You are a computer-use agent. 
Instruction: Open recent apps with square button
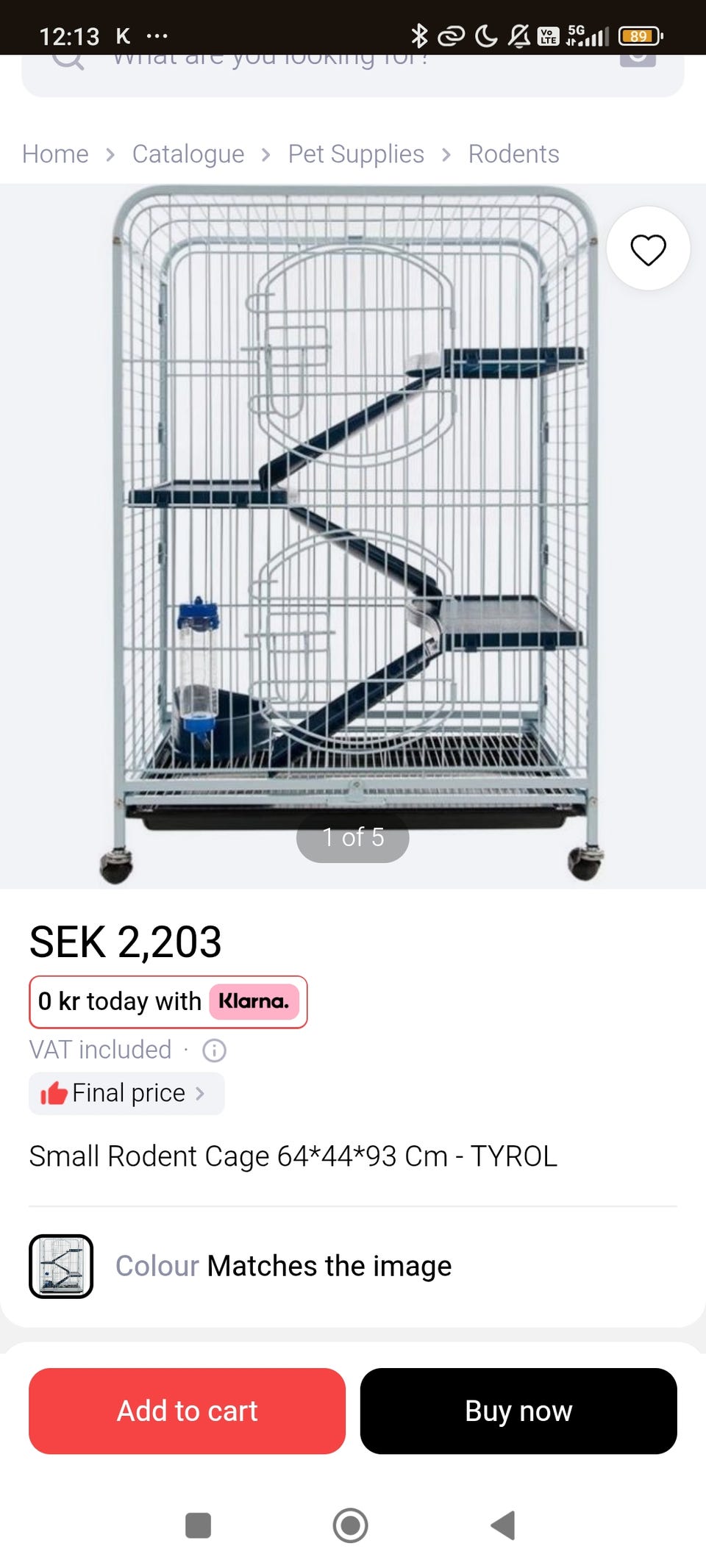199,1525
